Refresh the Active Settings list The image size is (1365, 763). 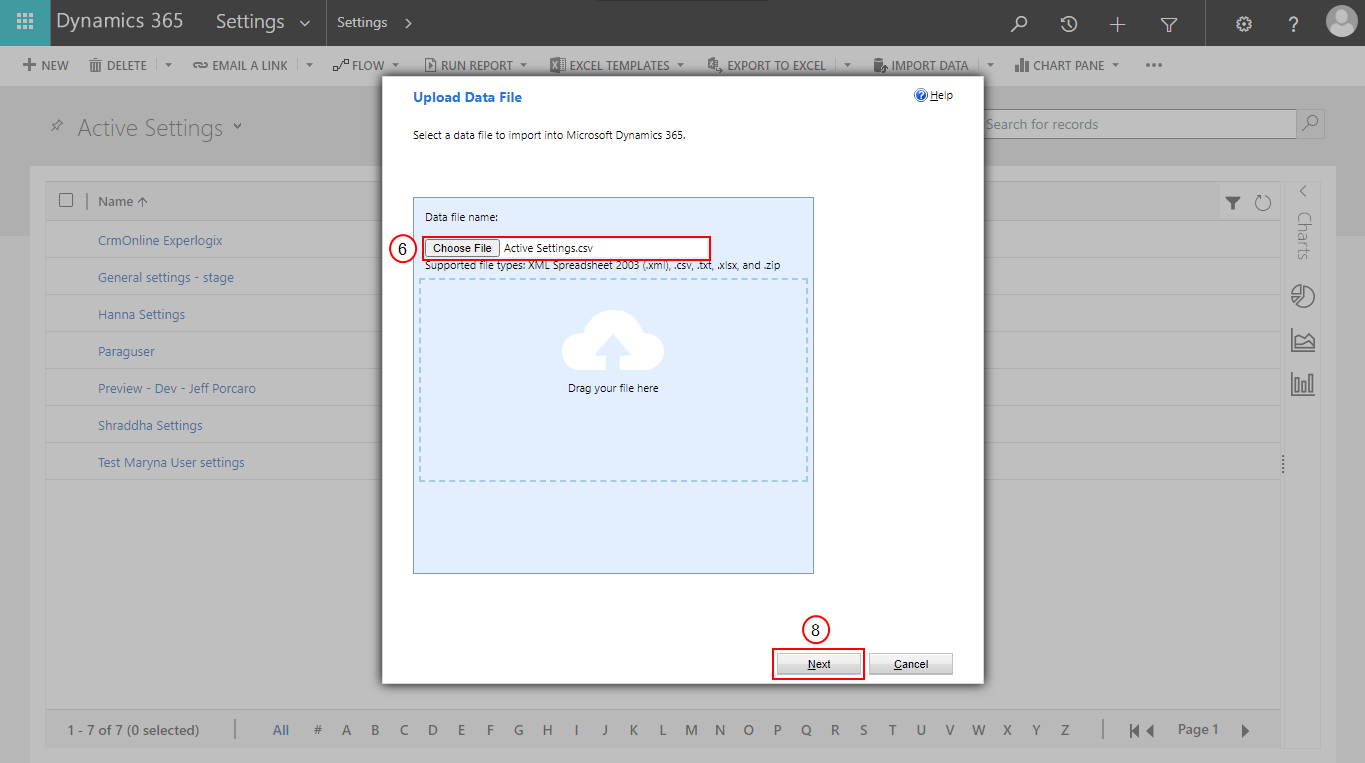click(x=1263, y=203)
